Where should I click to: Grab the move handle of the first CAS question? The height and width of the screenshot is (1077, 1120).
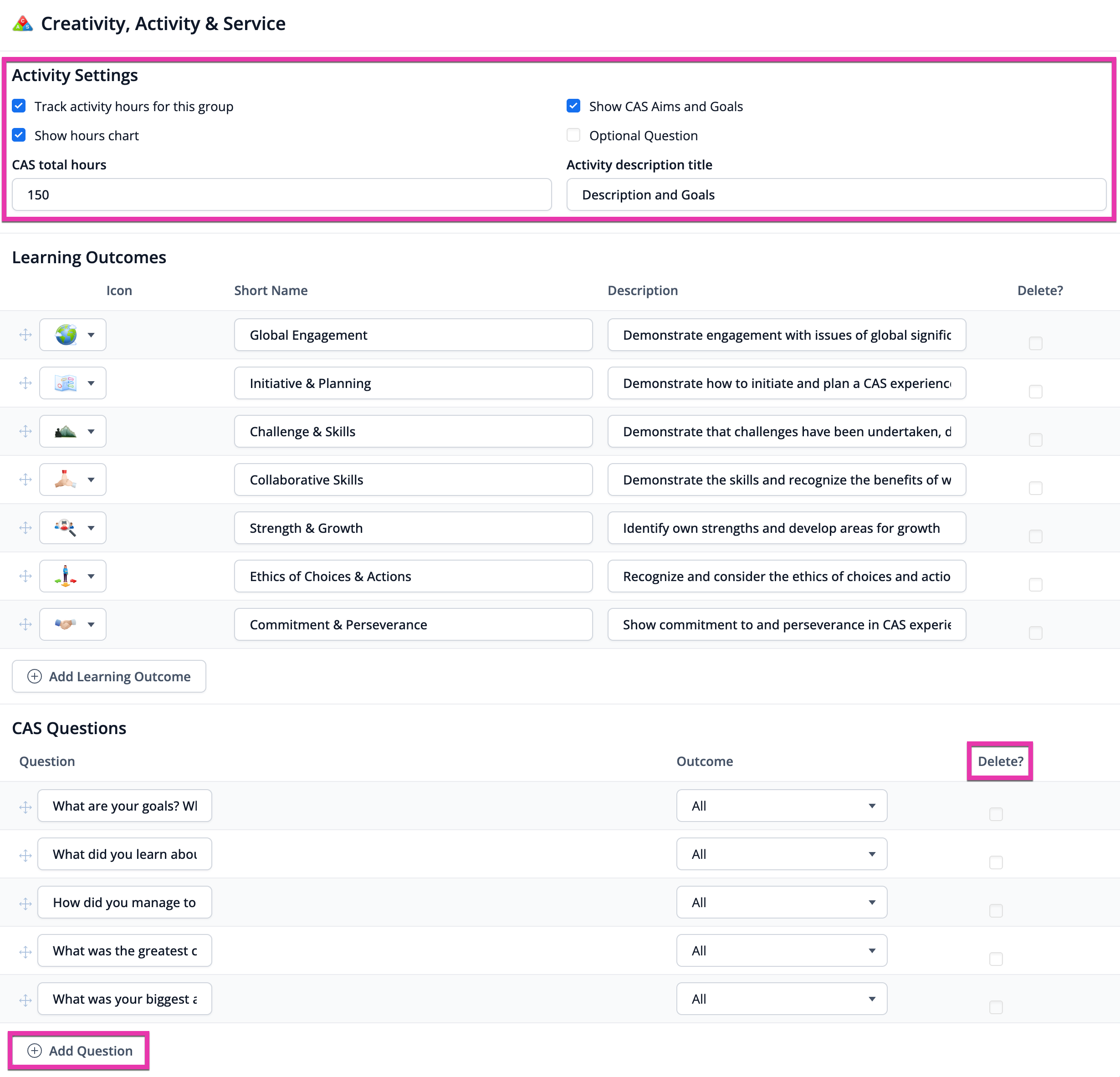point(25,807)
